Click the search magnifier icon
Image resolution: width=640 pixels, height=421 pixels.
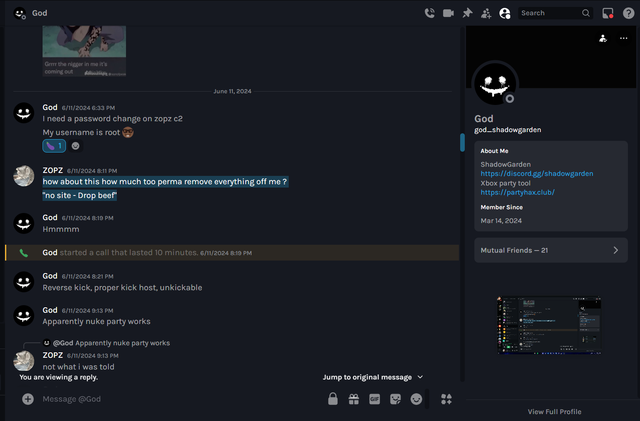586,13
